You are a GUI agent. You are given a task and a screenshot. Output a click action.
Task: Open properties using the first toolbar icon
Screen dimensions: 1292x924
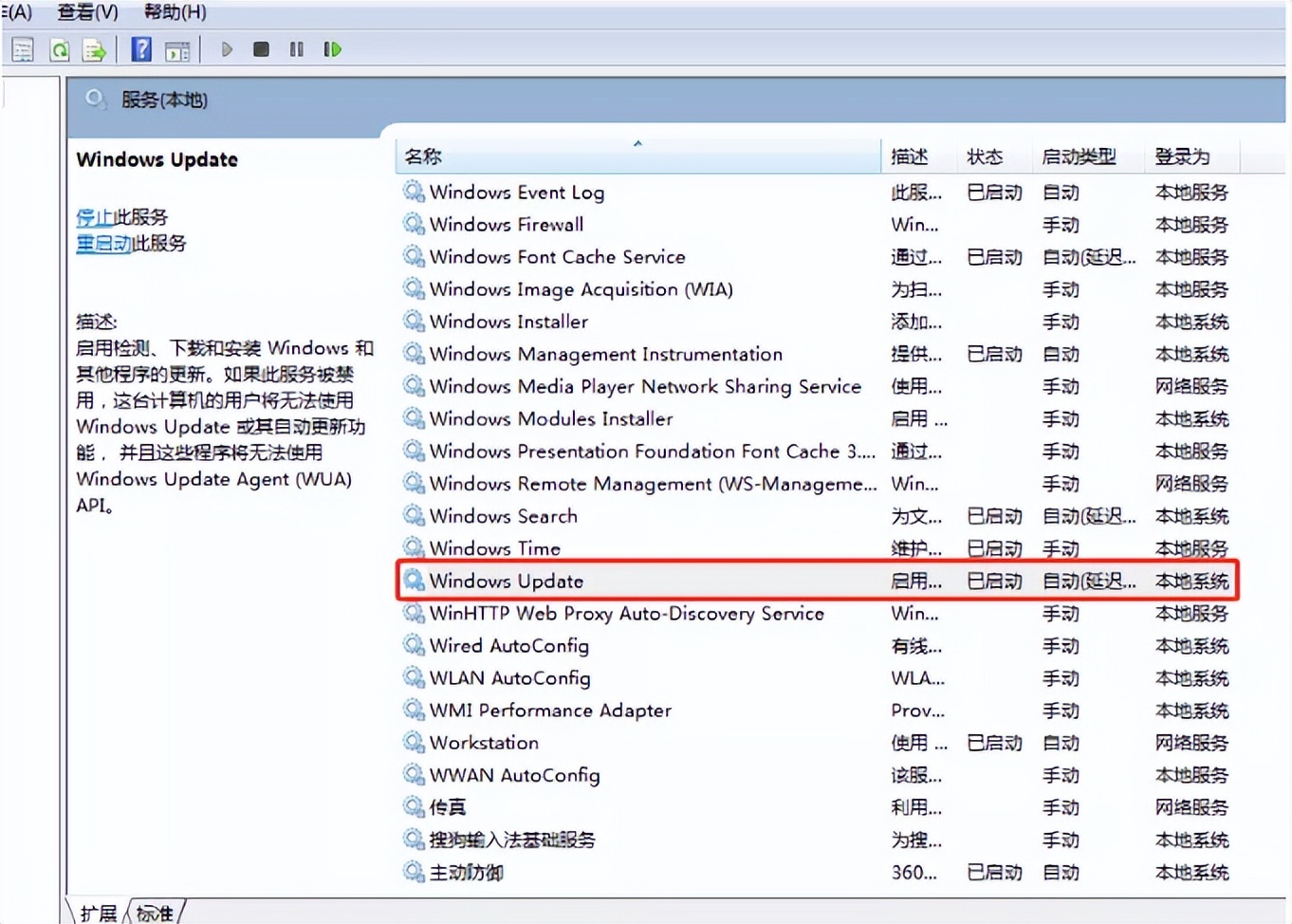tap(22, 49)
